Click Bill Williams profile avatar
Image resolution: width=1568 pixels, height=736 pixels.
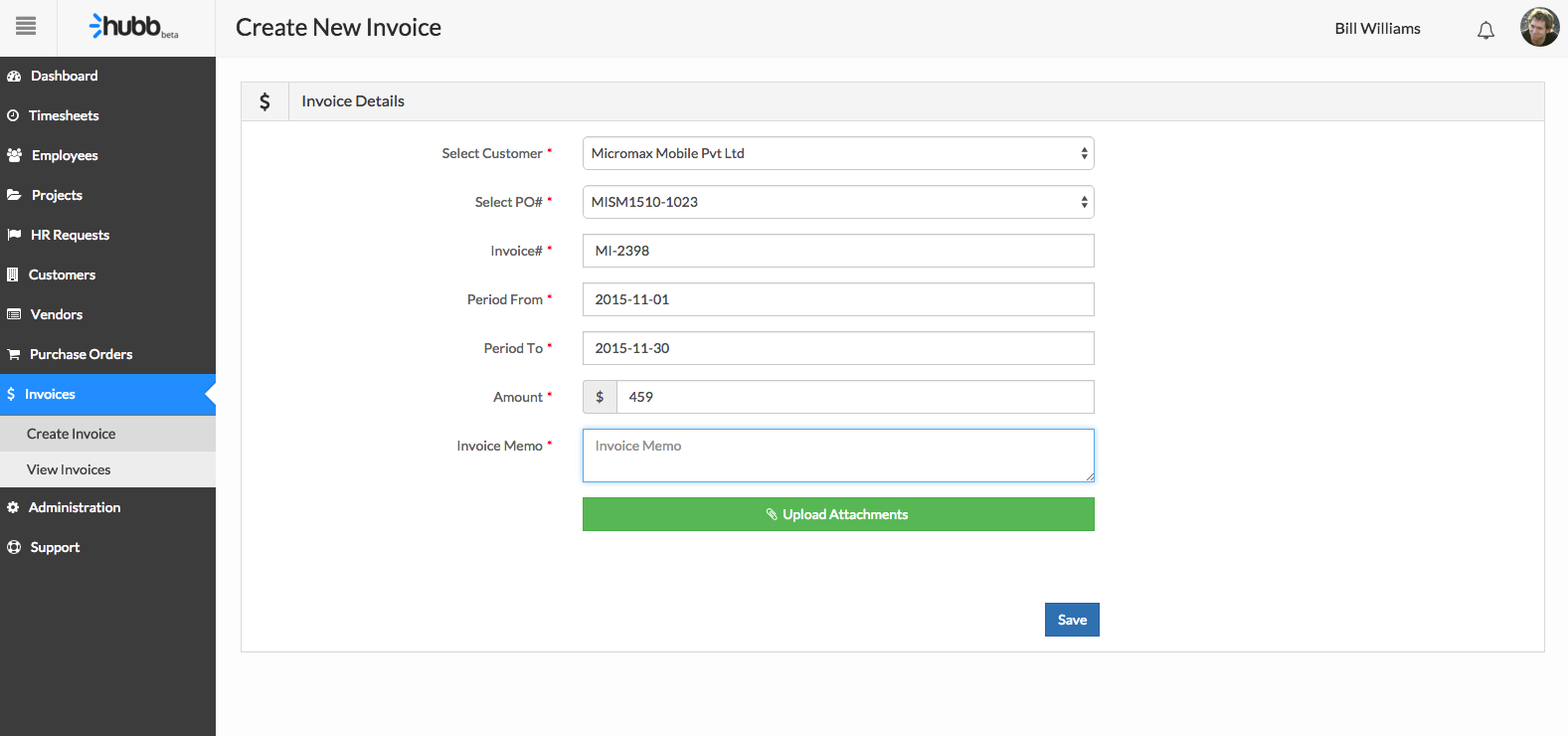tap(1539, 28)
